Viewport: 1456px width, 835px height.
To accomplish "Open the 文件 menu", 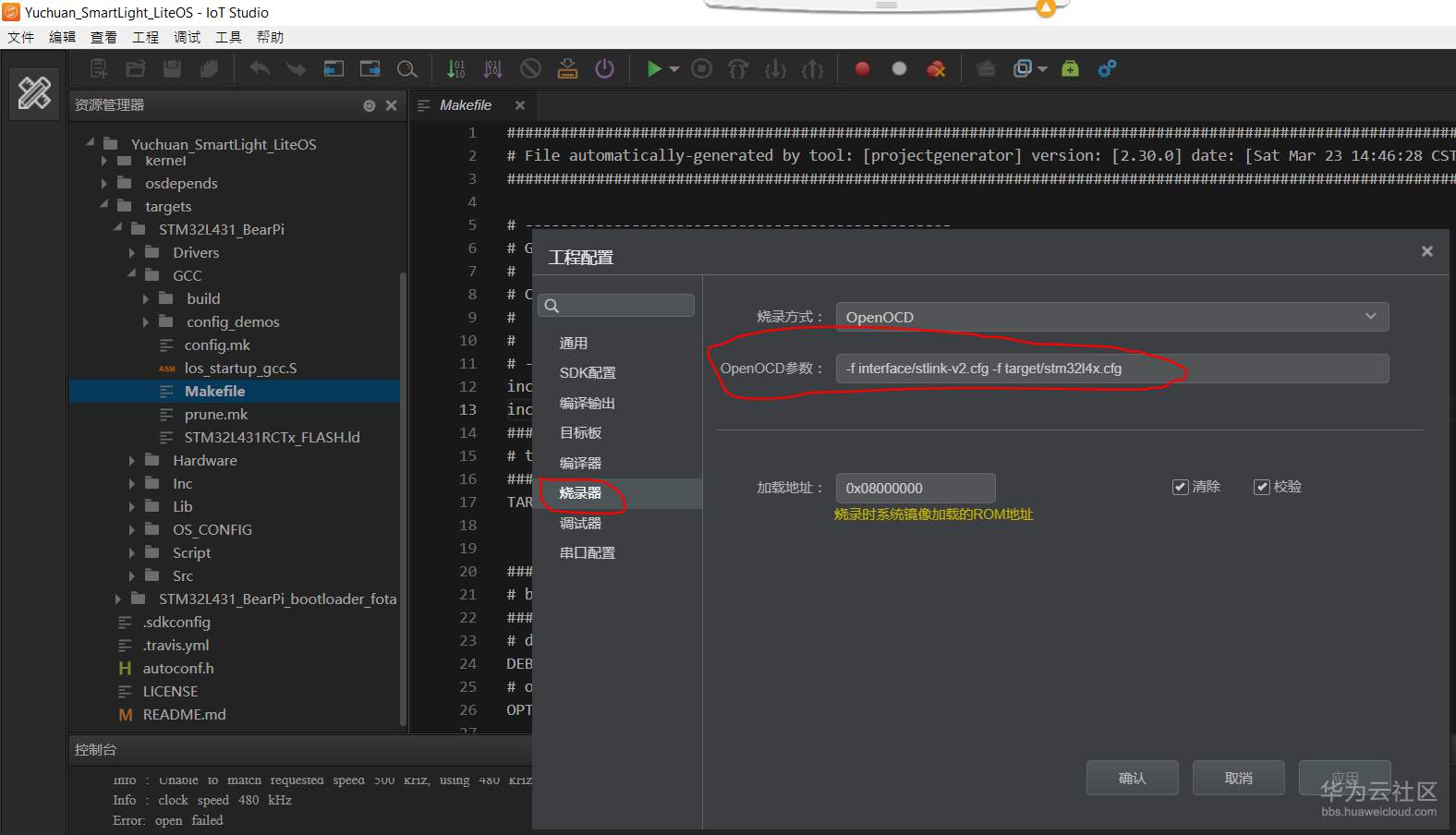I will coord(20,37).
